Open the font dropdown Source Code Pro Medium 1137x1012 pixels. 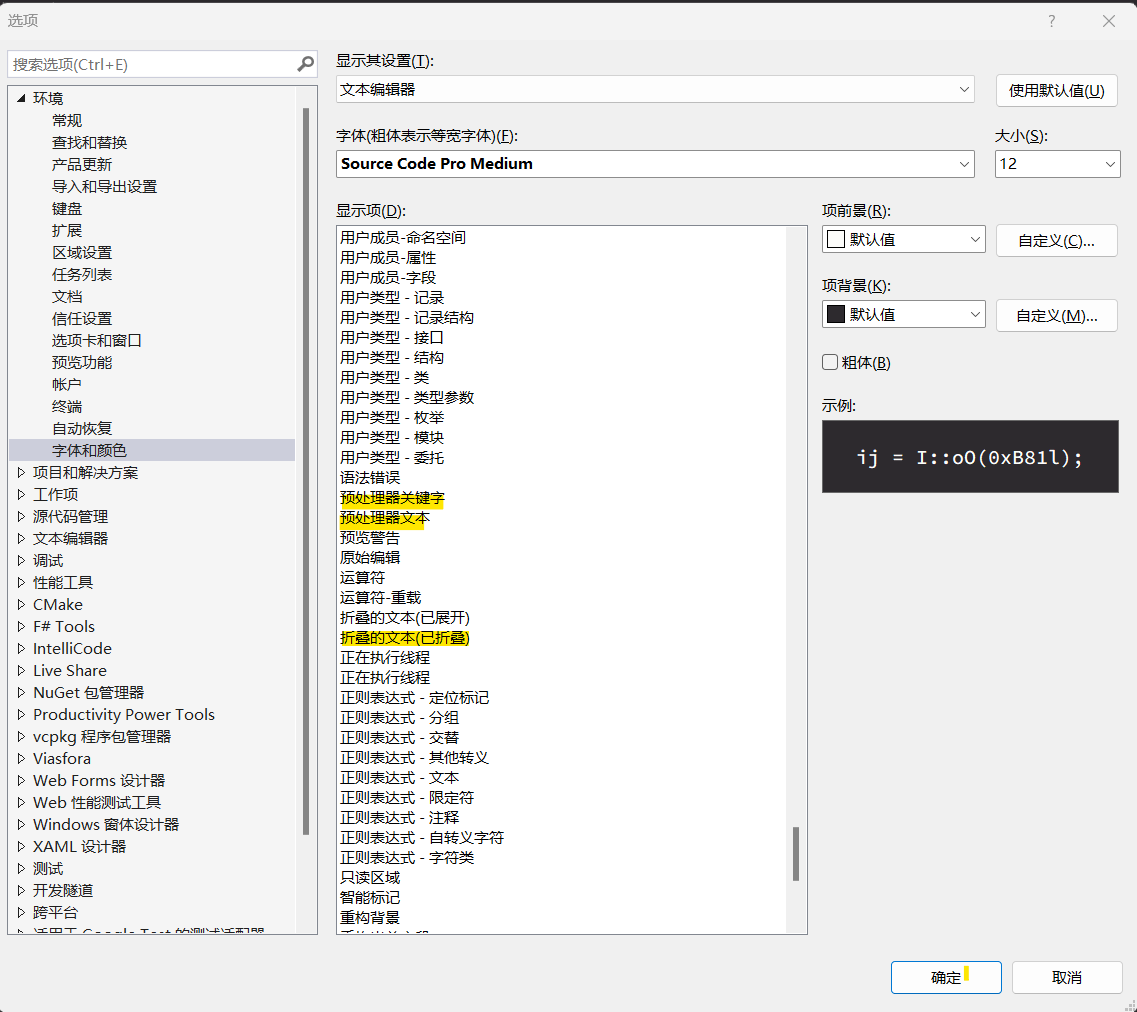tap(964, 164)
